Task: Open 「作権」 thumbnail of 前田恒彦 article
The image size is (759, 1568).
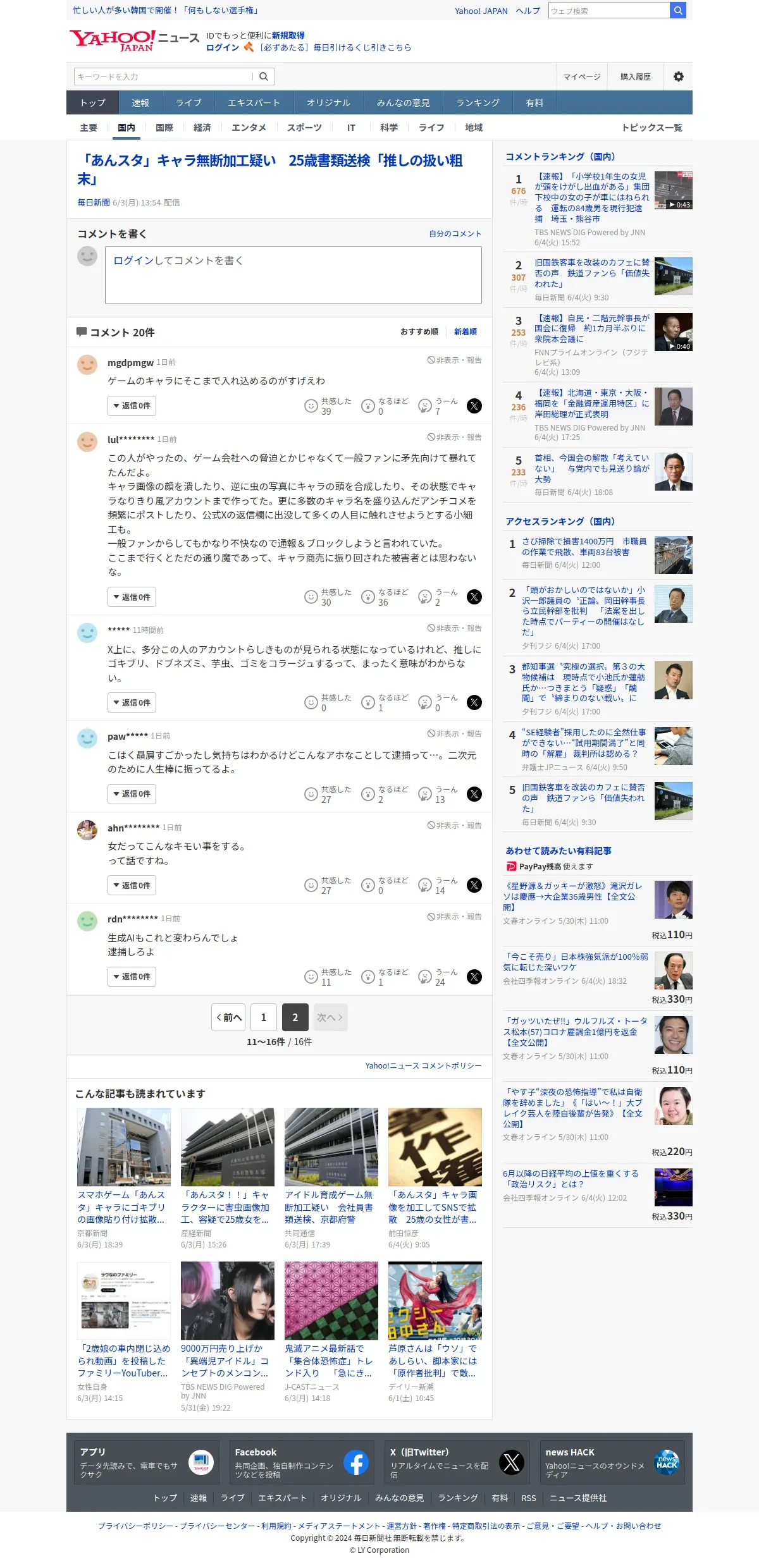Action: (435, 1147)
